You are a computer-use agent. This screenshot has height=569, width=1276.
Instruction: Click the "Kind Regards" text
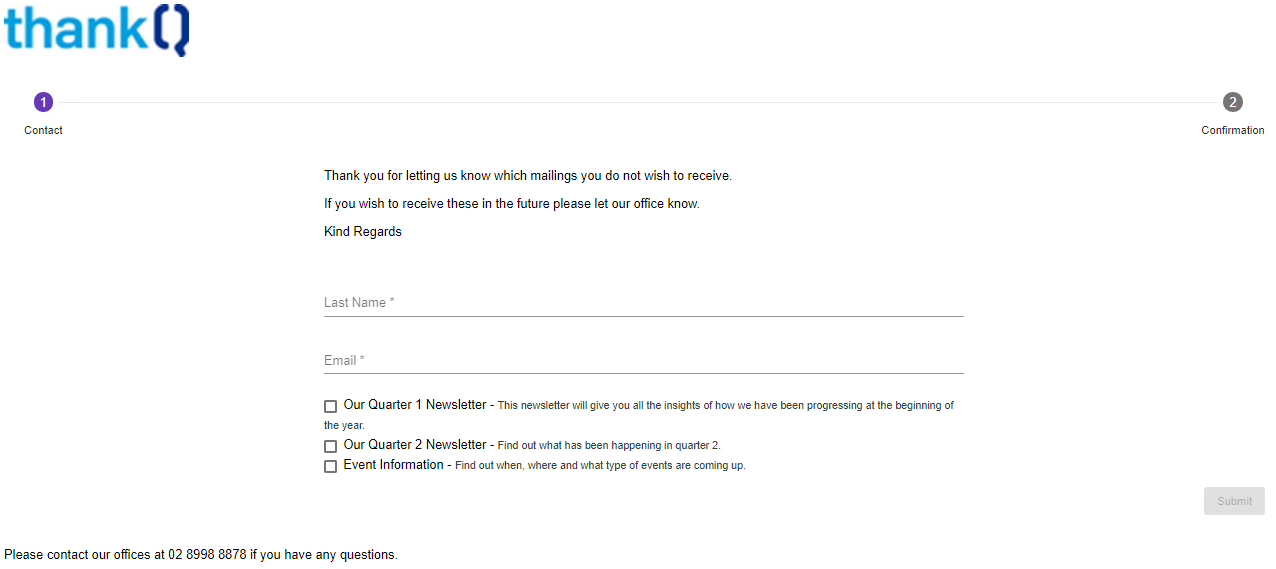point(362,232)
